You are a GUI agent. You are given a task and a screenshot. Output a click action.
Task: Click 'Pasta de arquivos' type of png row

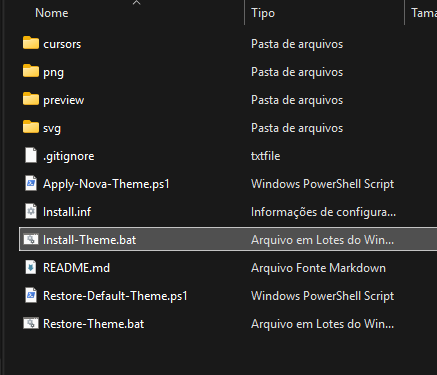click(x=297, y=72)
